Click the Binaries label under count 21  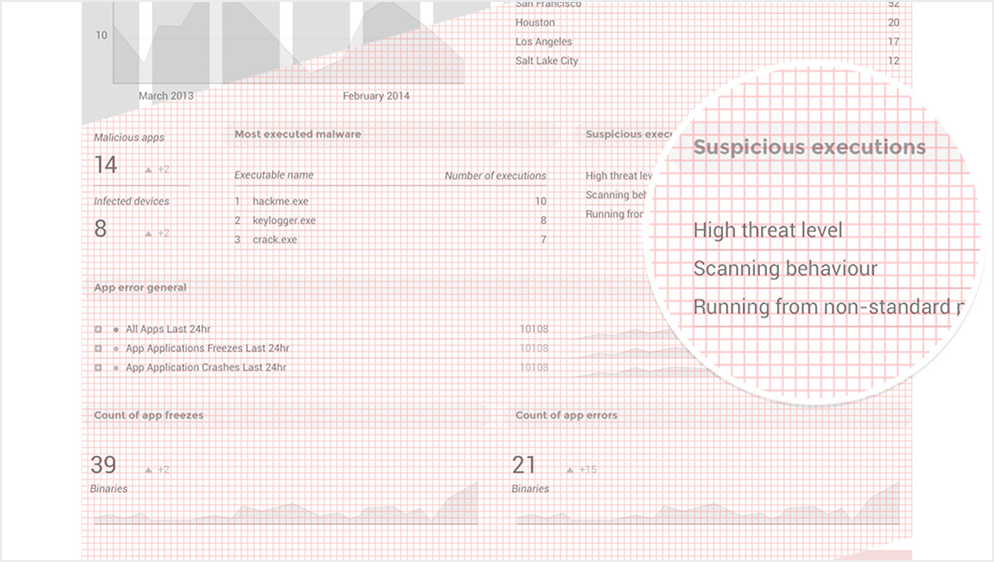pos(531,489)
